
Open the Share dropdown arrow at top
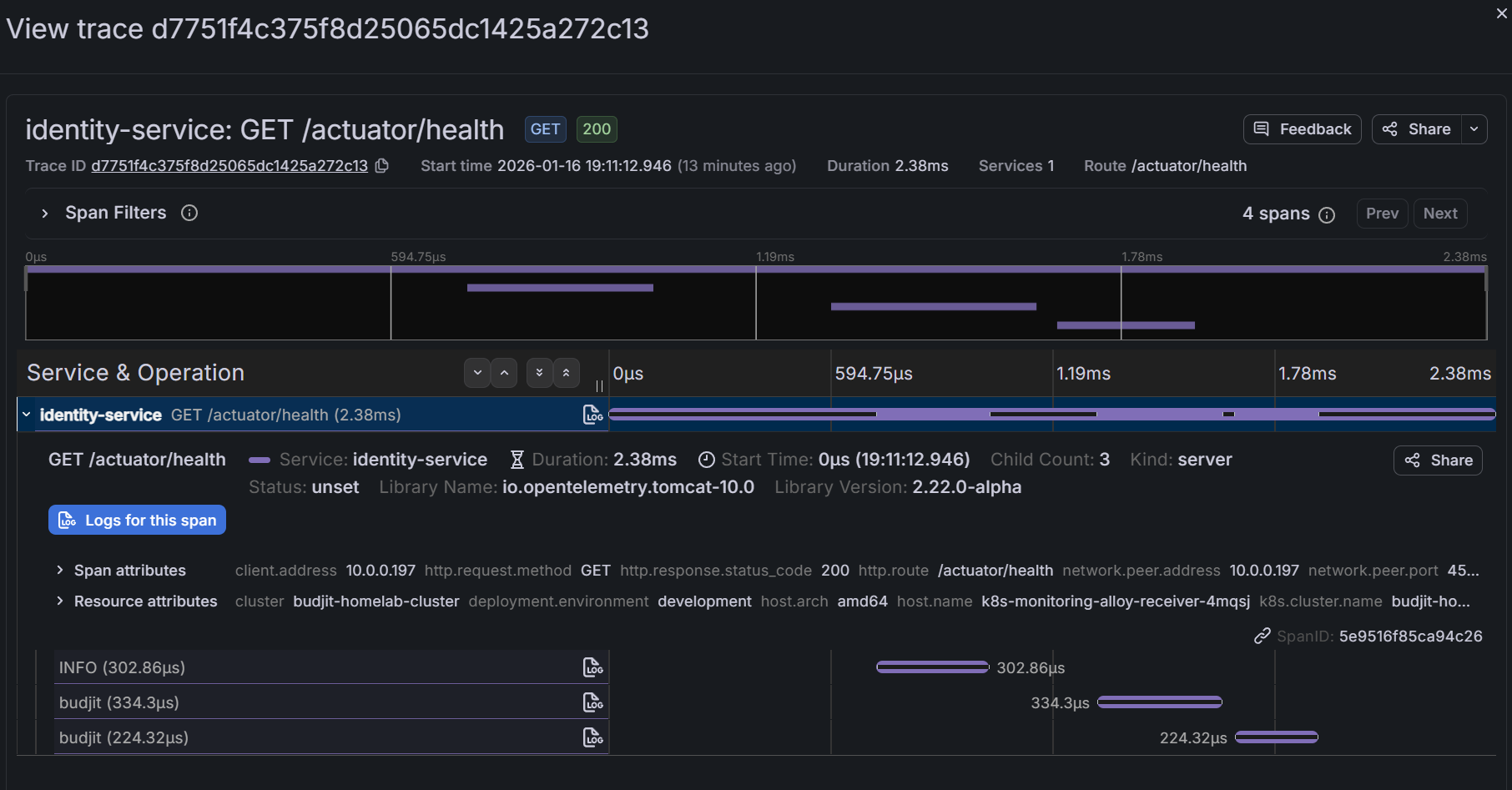(1474, 129)
